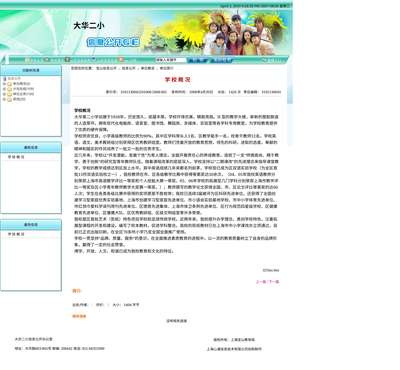Image resolution: width=400 pixels, height=370 pixels.
Task: Click the first breadcrumb link after location label
Action: (107, 68)
